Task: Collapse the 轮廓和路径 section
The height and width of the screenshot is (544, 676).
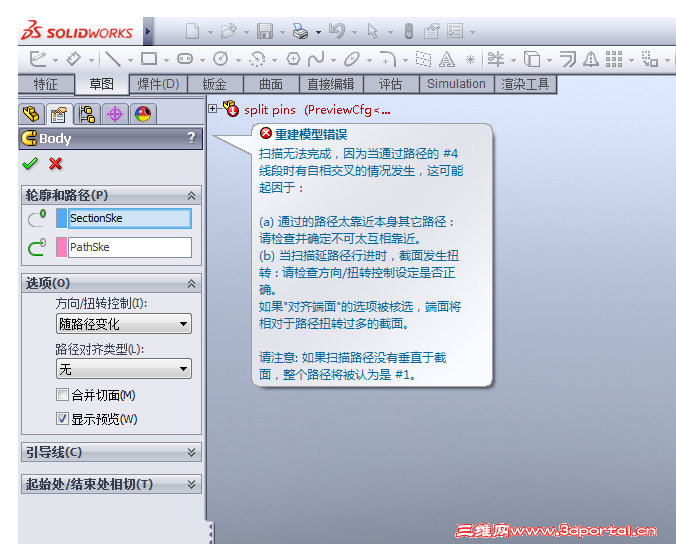Action: pos(191,196)
